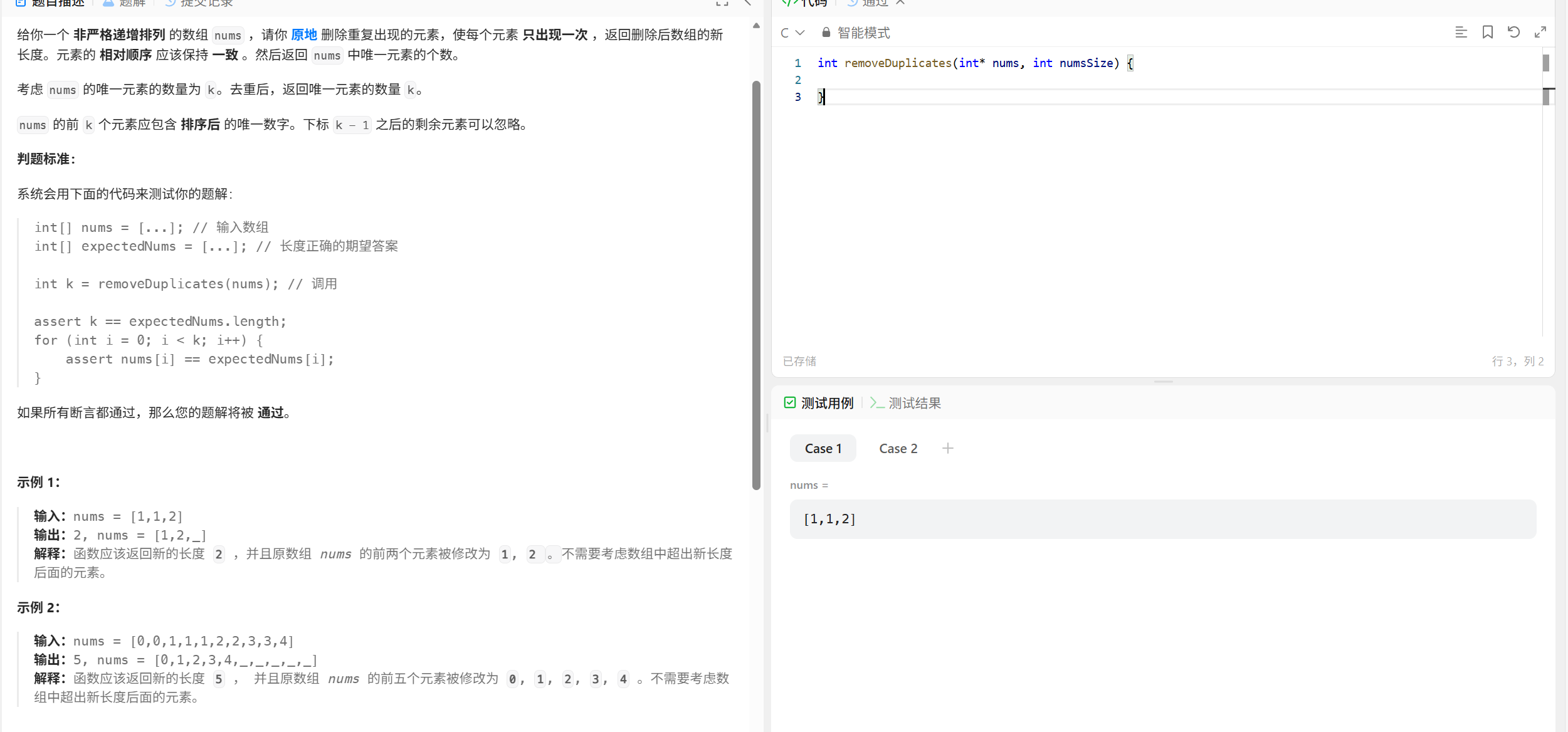Add a new test case with plus icon
1568x732 pixels.
point(947,448)
